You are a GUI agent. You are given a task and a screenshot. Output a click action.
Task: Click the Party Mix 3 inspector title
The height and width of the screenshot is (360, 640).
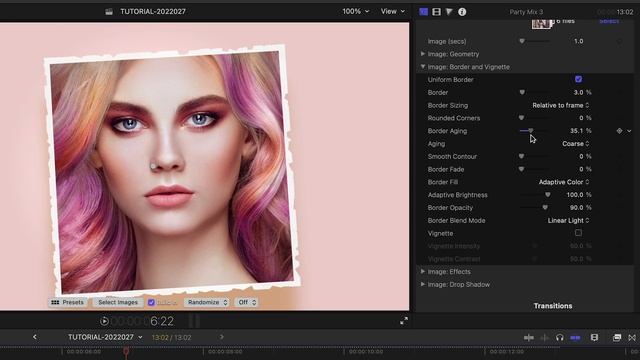coord(526,12)
